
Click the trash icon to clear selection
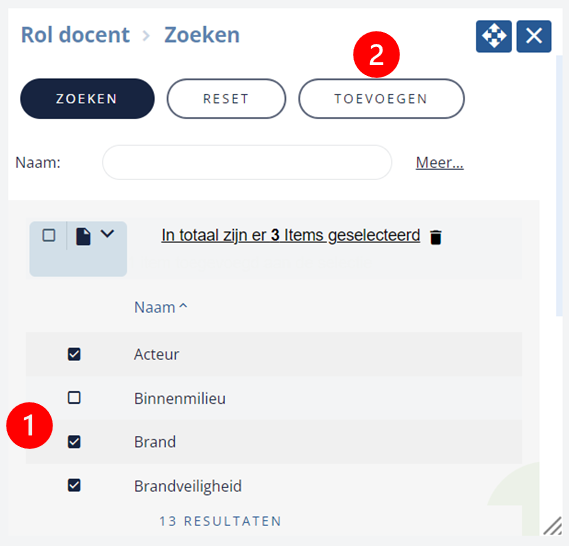435,237
